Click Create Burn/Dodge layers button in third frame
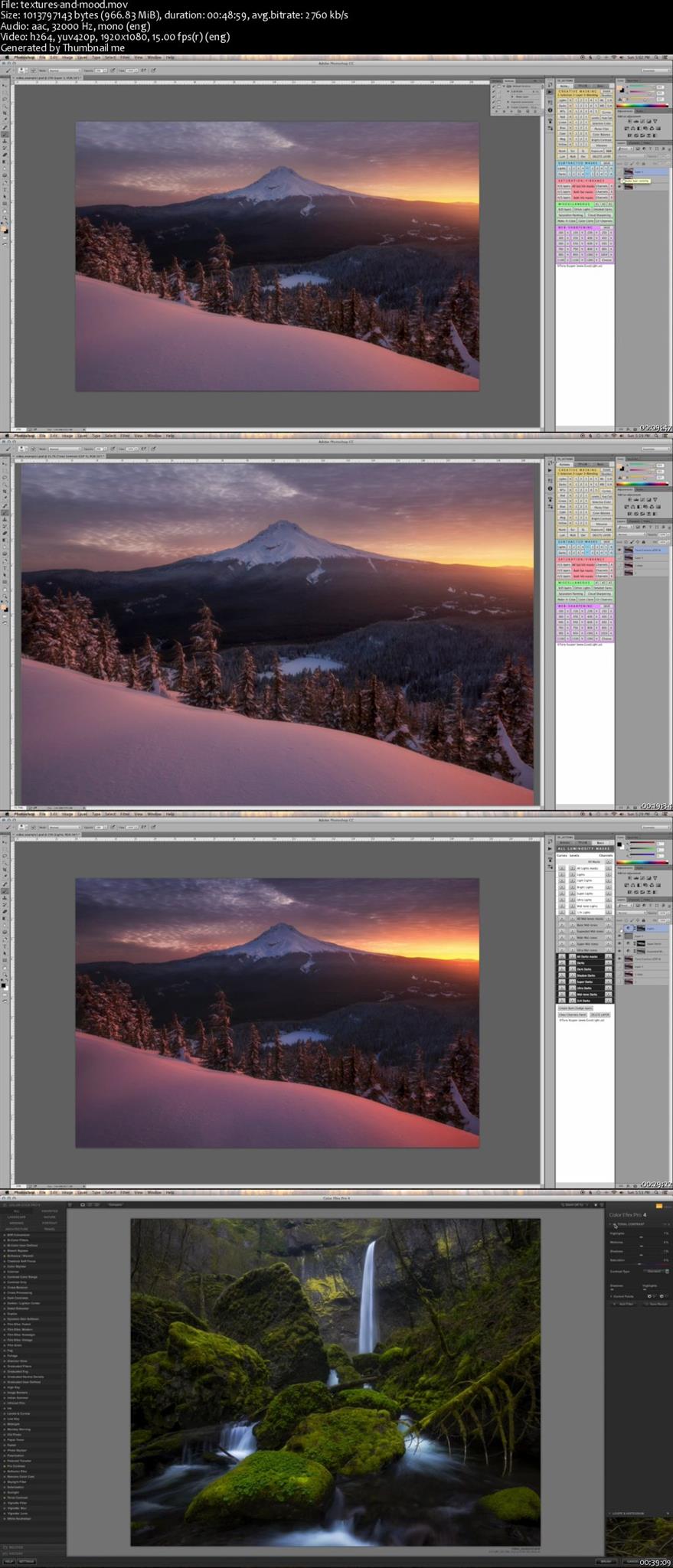The image size is (673, 1568). point(576,1008)
